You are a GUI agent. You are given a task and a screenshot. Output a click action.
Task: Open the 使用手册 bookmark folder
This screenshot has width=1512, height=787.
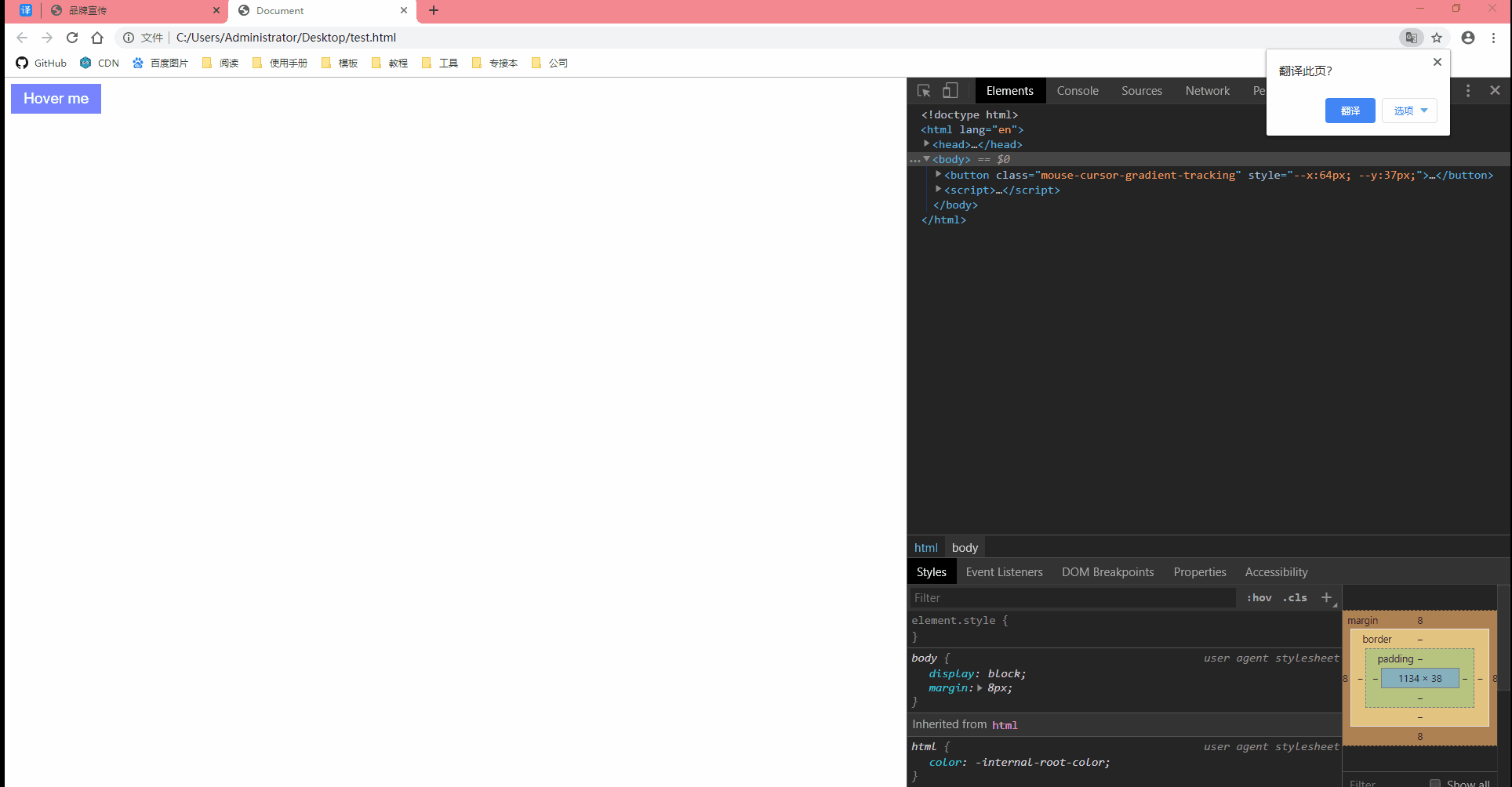coord(280,63)
